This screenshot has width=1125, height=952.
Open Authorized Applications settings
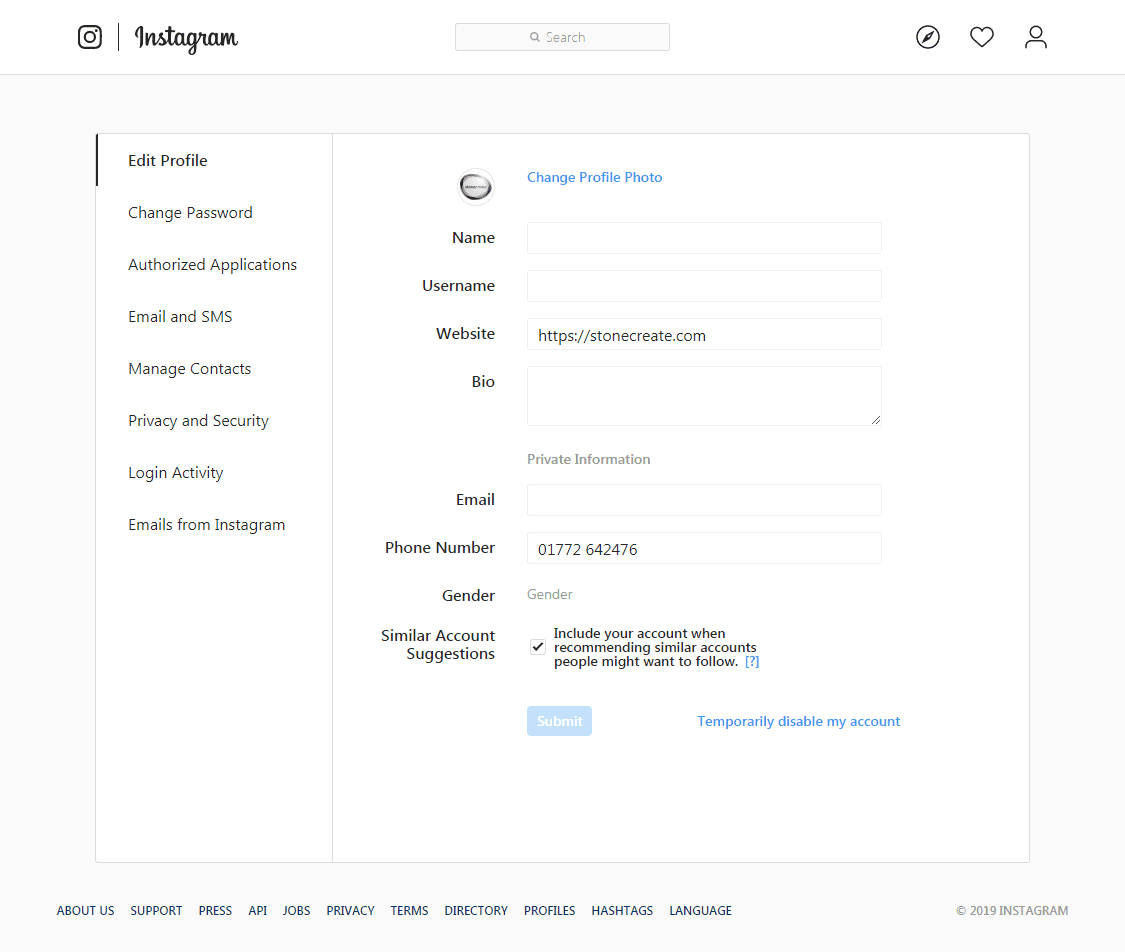click(x=212, y=265)
